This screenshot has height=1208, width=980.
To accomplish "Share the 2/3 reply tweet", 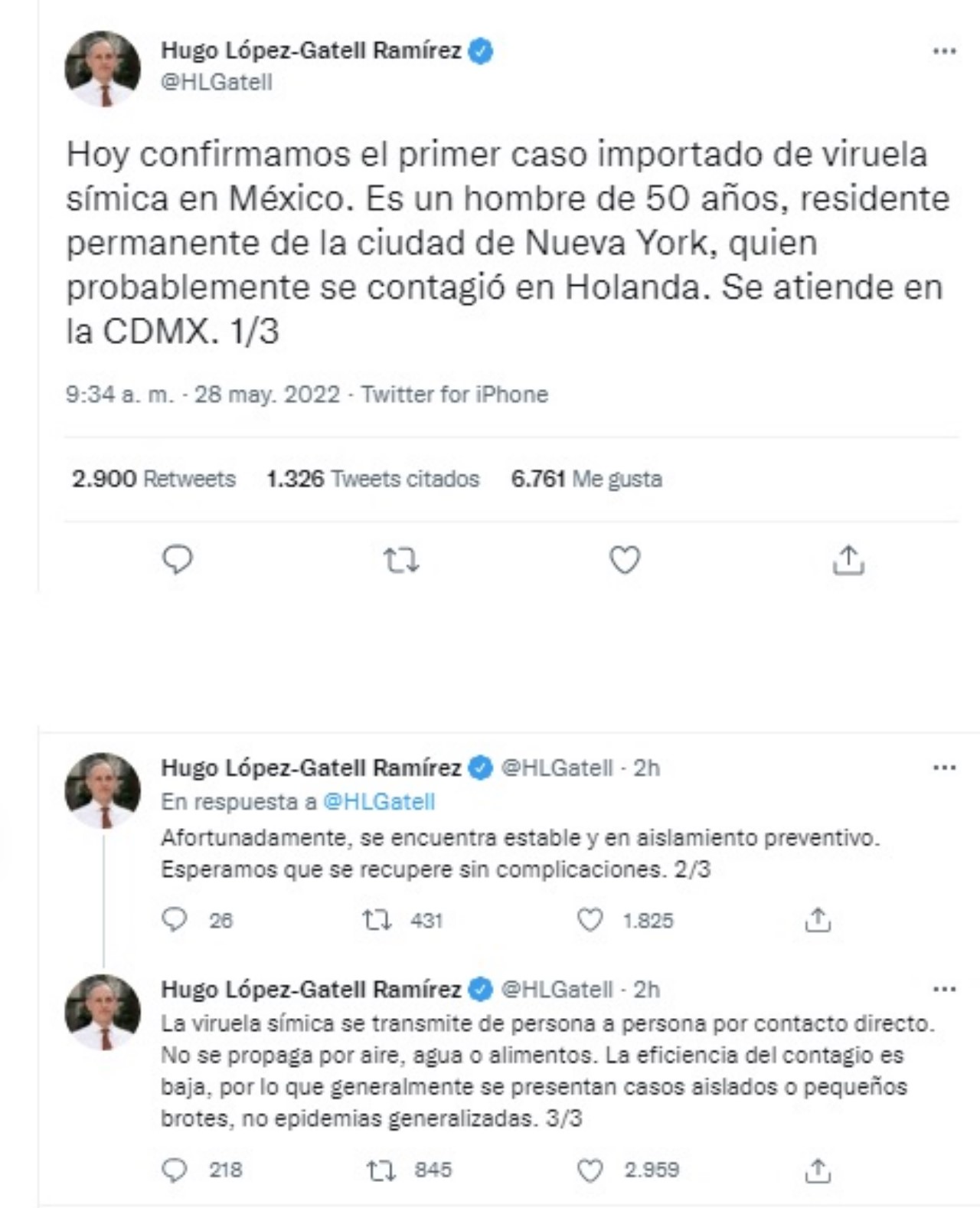I will pyautogui.click(x=817, y=919).
